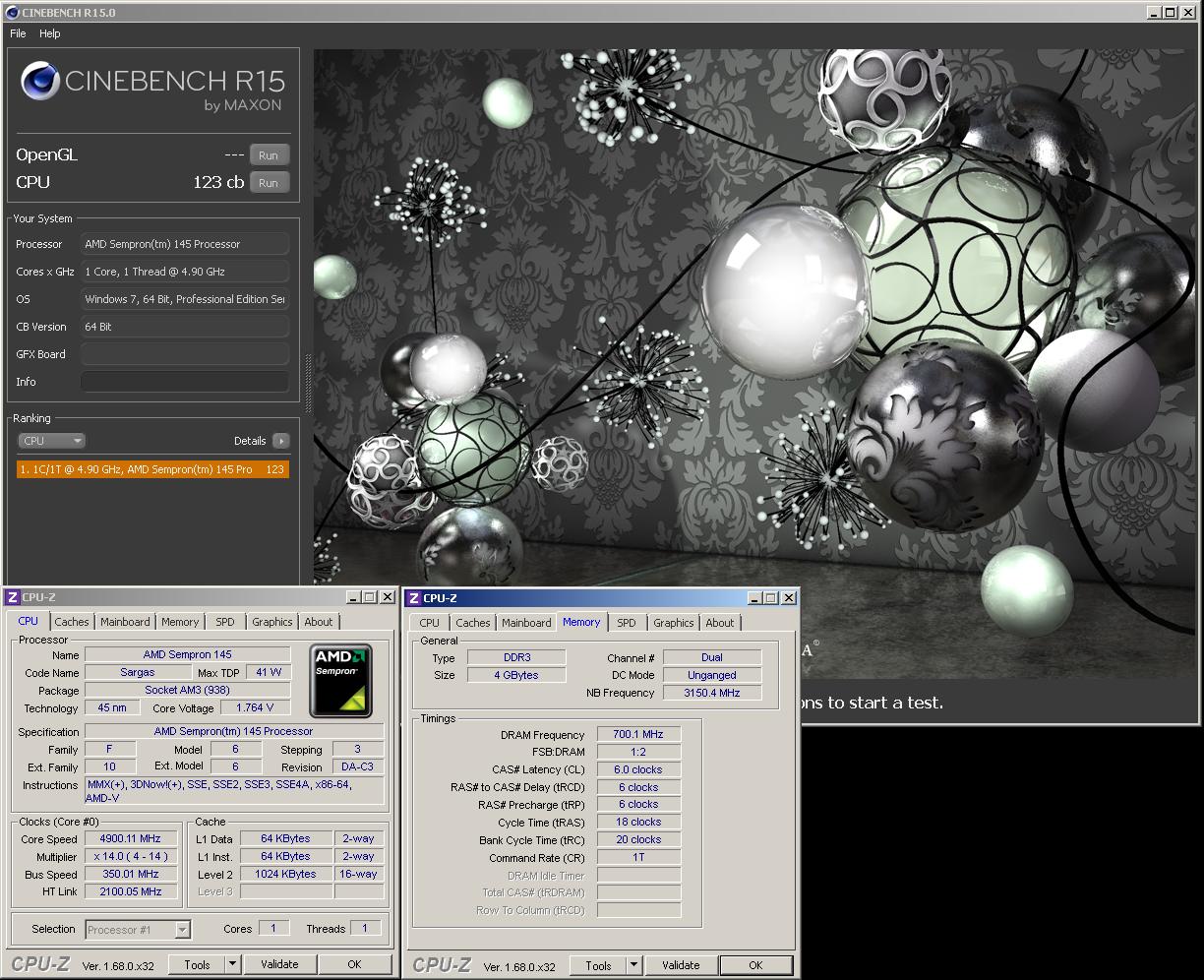
Task: Open Processor #1 selection dropdown
Action: click(x=138, y=930)
